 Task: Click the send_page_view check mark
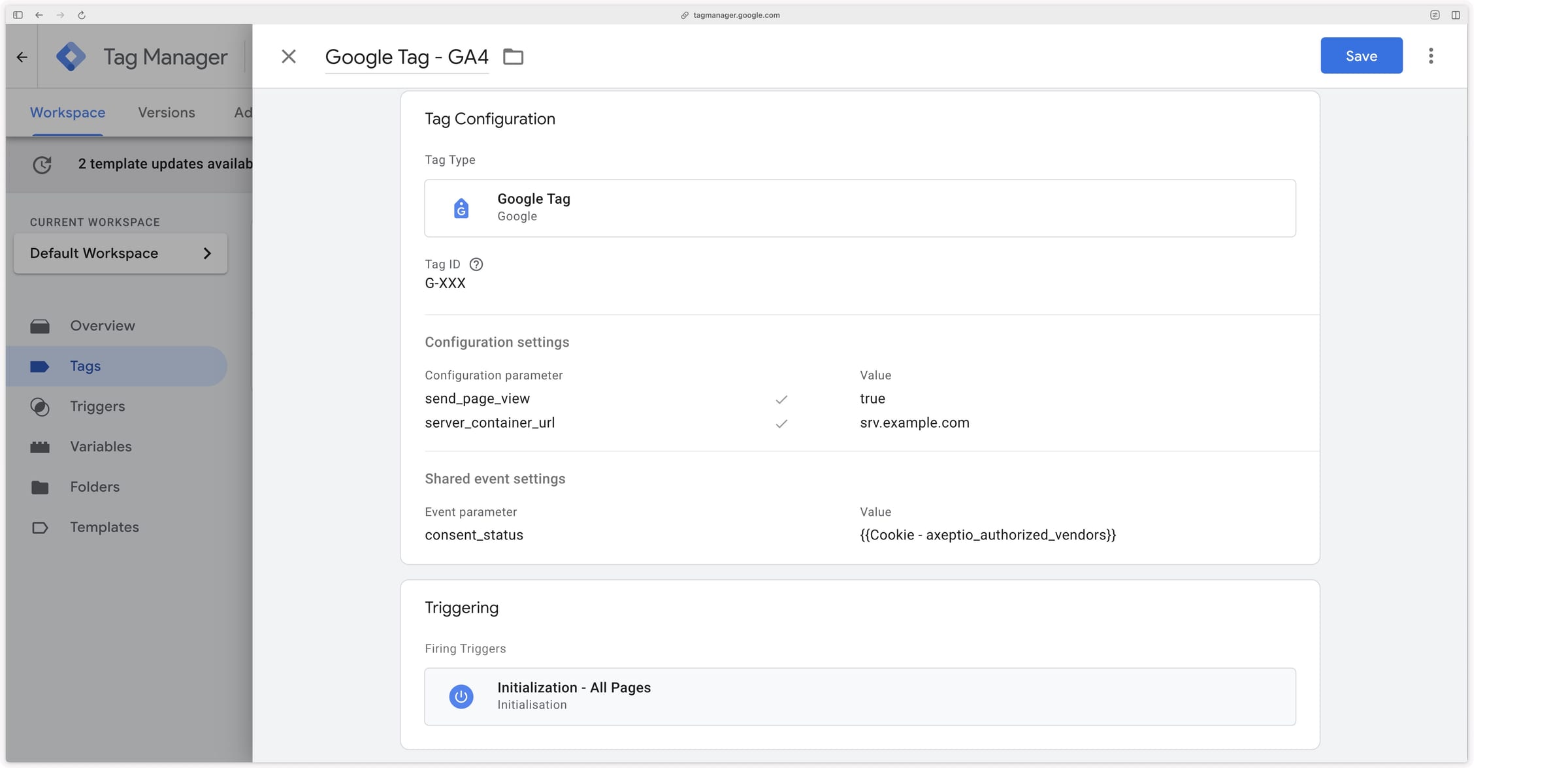click(781, 400)
